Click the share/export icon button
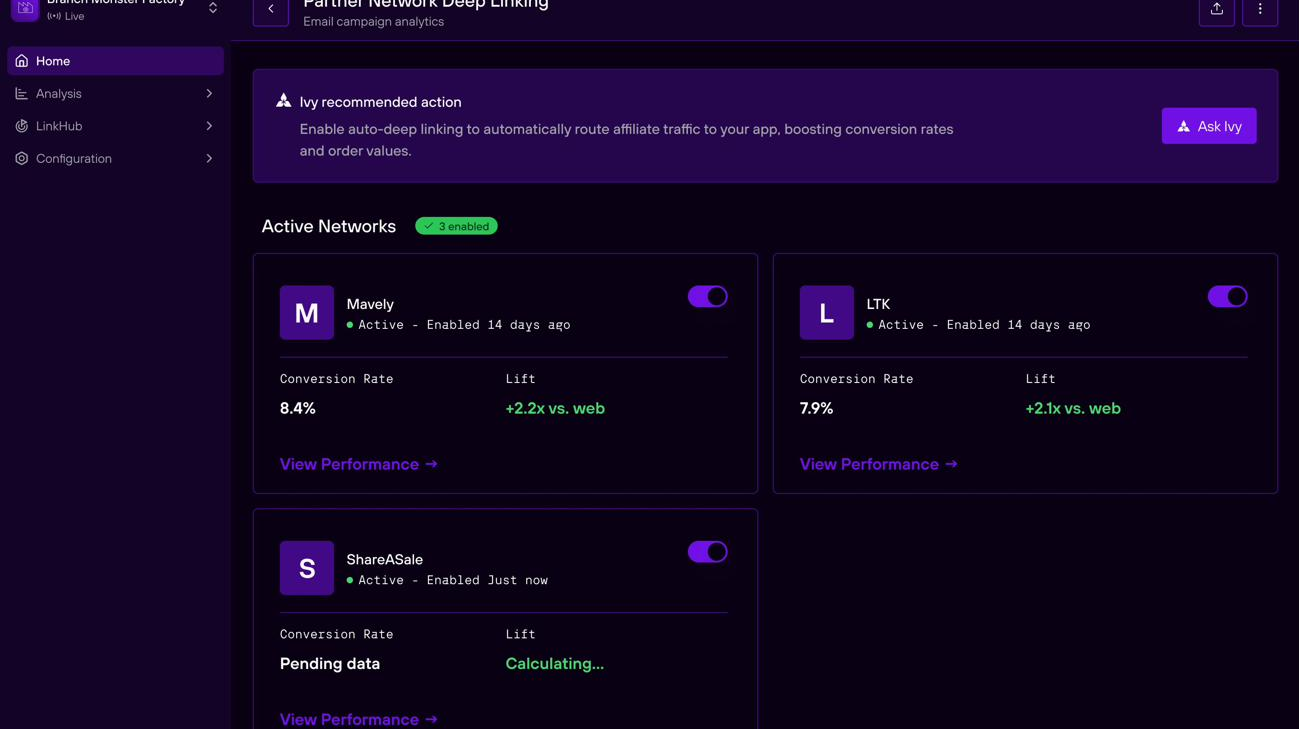Viewport: 1299px width, 729px height. tap(1216, 9)
